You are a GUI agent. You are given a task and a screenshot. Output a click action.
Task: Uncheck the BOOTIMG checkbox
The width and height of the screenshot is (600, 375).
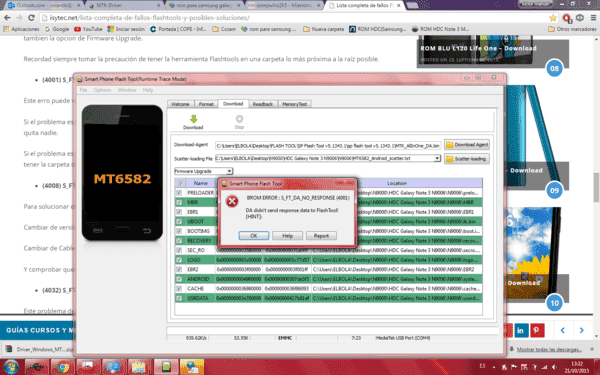[179, 231]
